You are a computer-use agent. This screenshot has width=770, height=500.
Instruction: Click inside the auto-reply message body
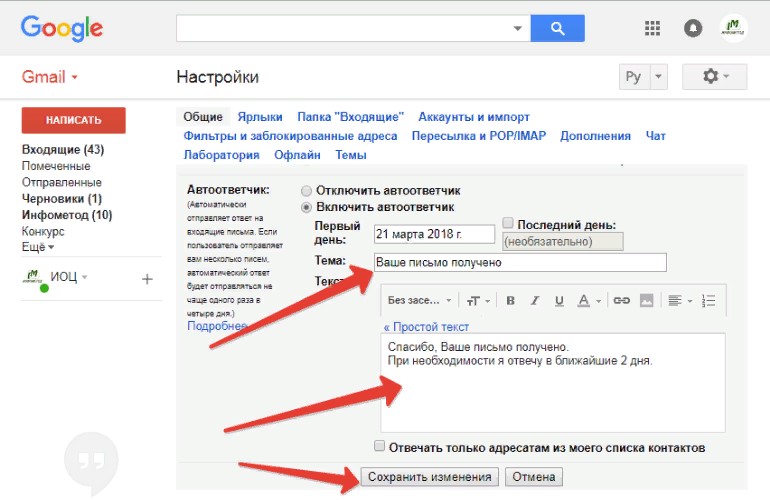point(552,383)
